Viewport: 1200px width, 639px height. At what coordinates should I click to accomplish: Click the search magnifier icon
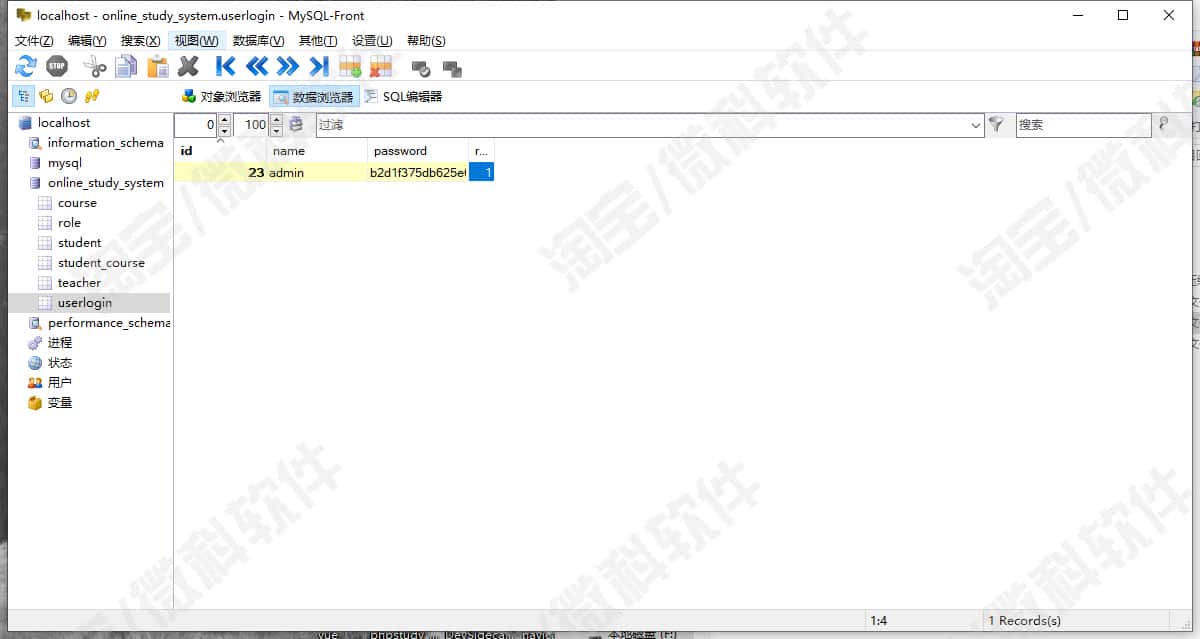pyautogui.click(x=1163, y=124)
